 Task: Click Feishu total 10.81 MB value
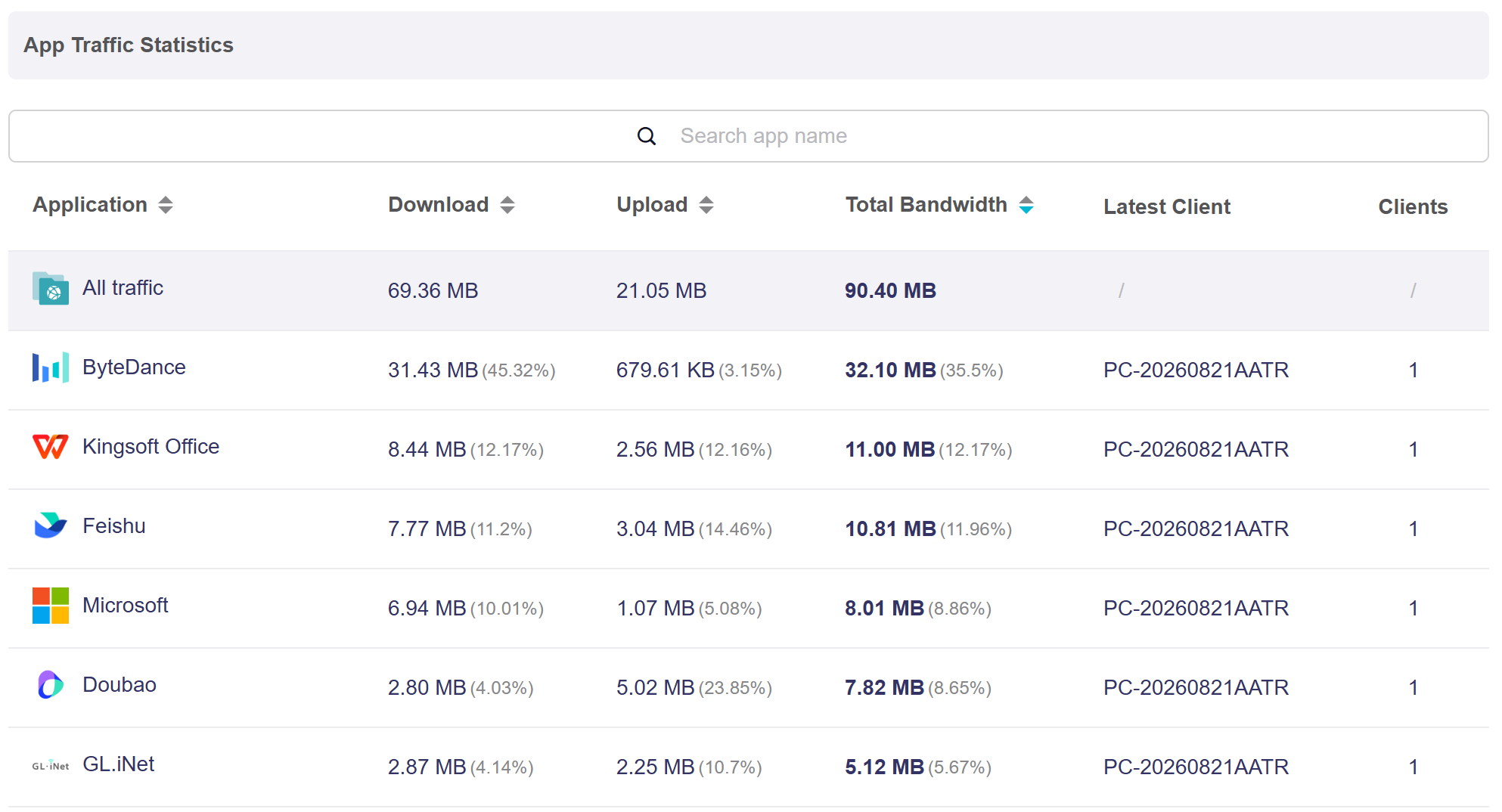(x=891, y=529)
